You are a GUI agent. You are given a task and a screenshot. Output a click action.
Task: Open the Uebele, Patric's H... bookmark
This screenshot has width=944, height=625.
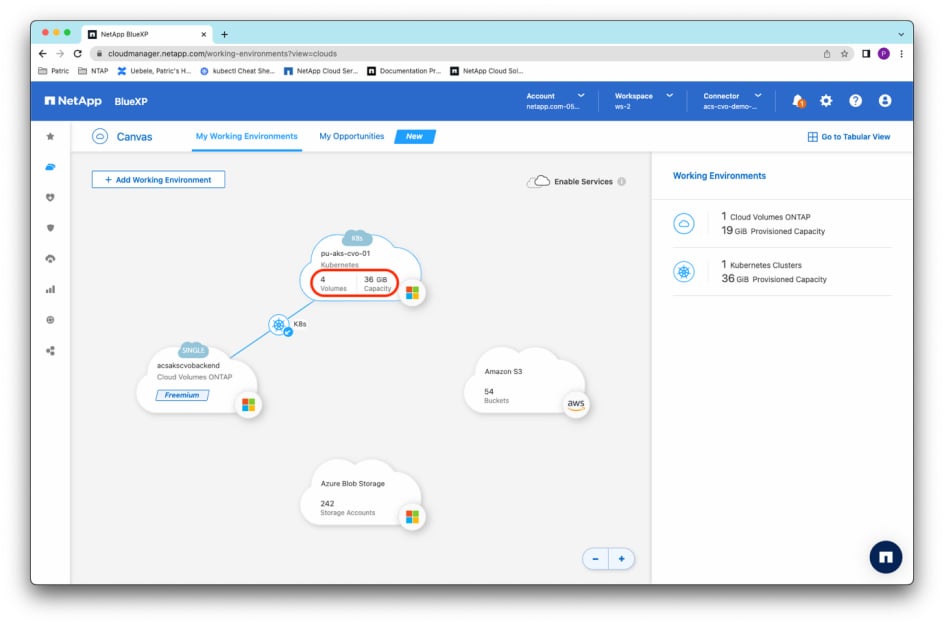(154, 71)
